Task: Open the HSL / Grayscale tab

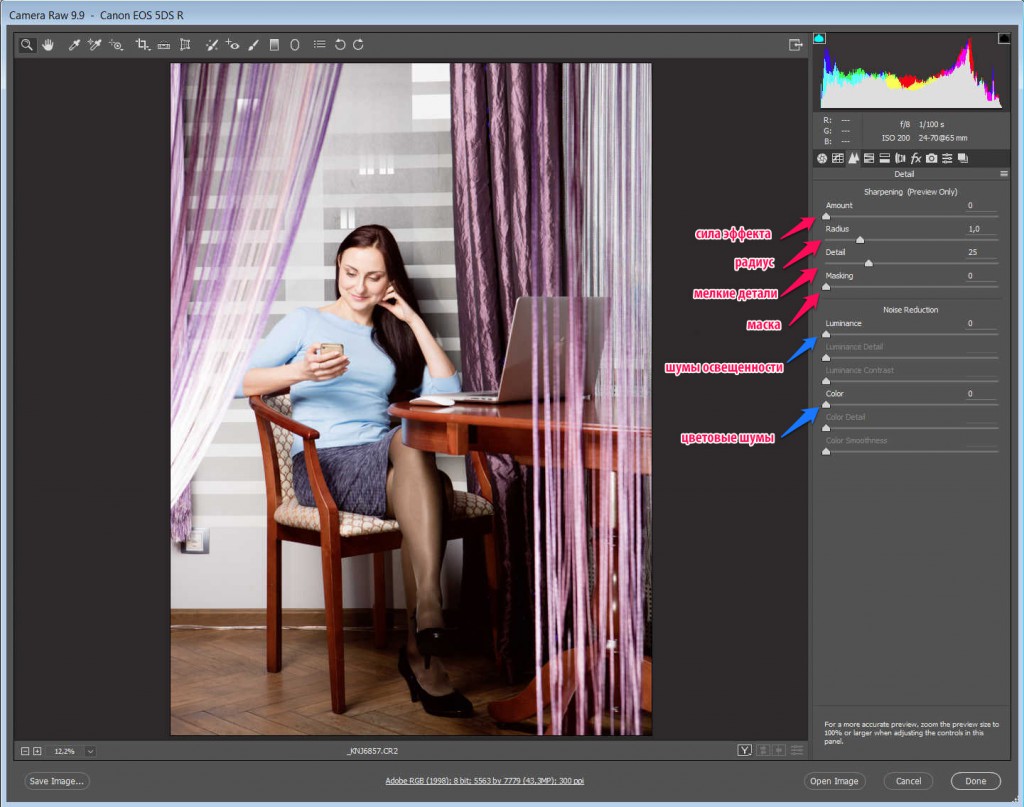Action: (869, 158)
